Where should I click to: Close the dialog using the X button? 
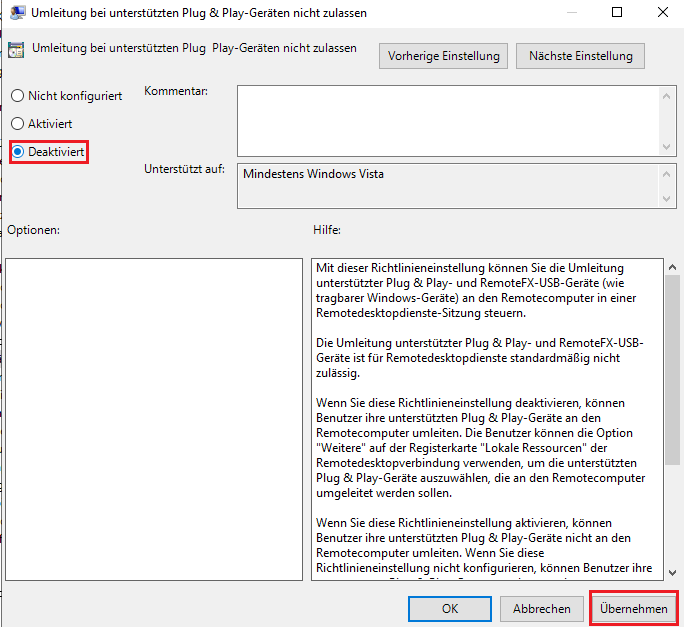(661, 13)
